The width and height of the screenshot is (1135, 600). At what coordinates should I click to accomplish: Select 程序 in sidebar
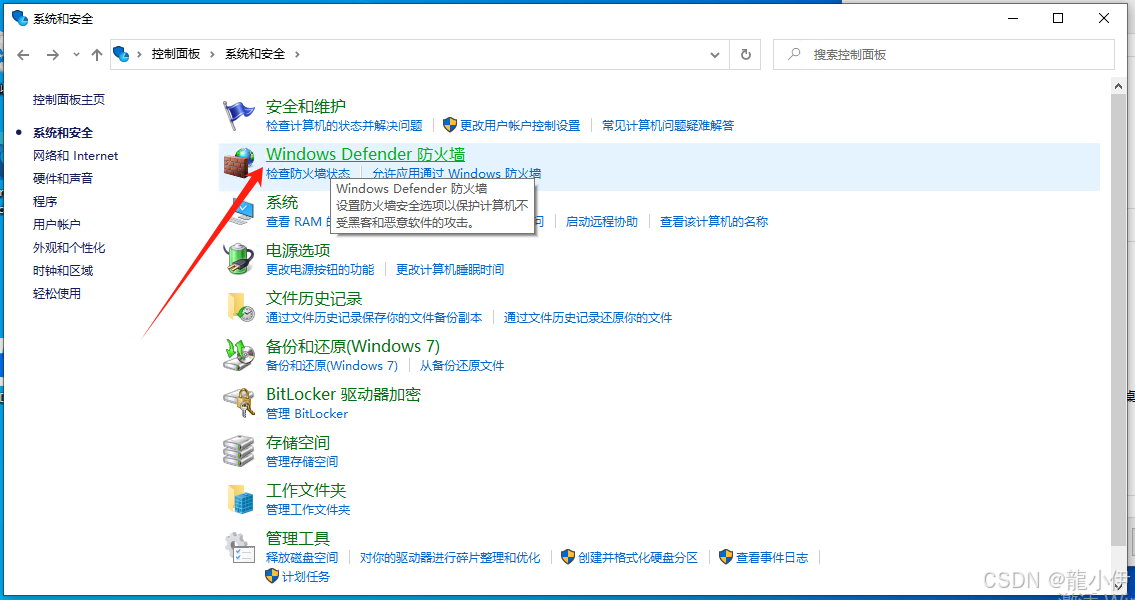pos(45,201)
